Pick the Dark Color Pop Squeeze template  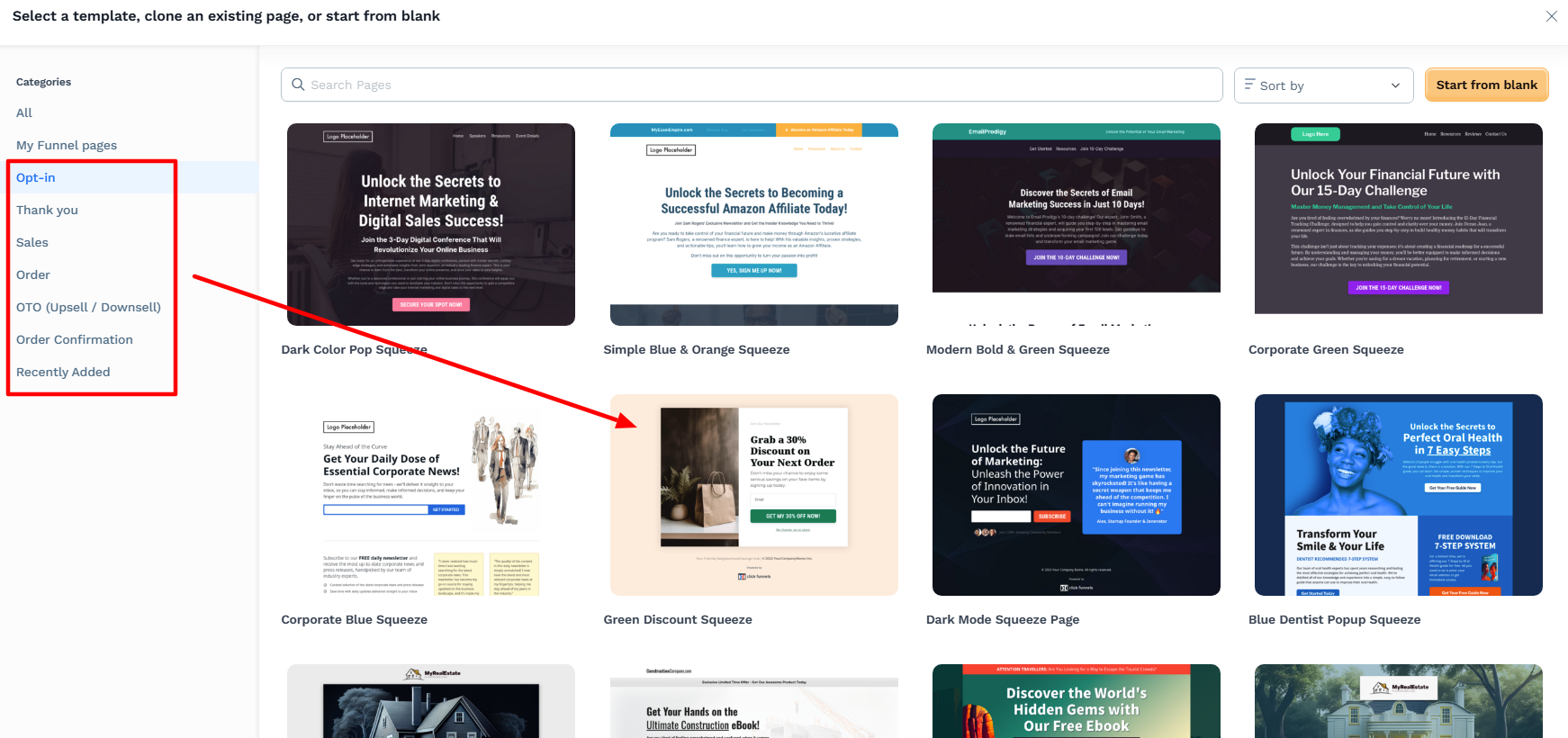[x=430, y=224]
